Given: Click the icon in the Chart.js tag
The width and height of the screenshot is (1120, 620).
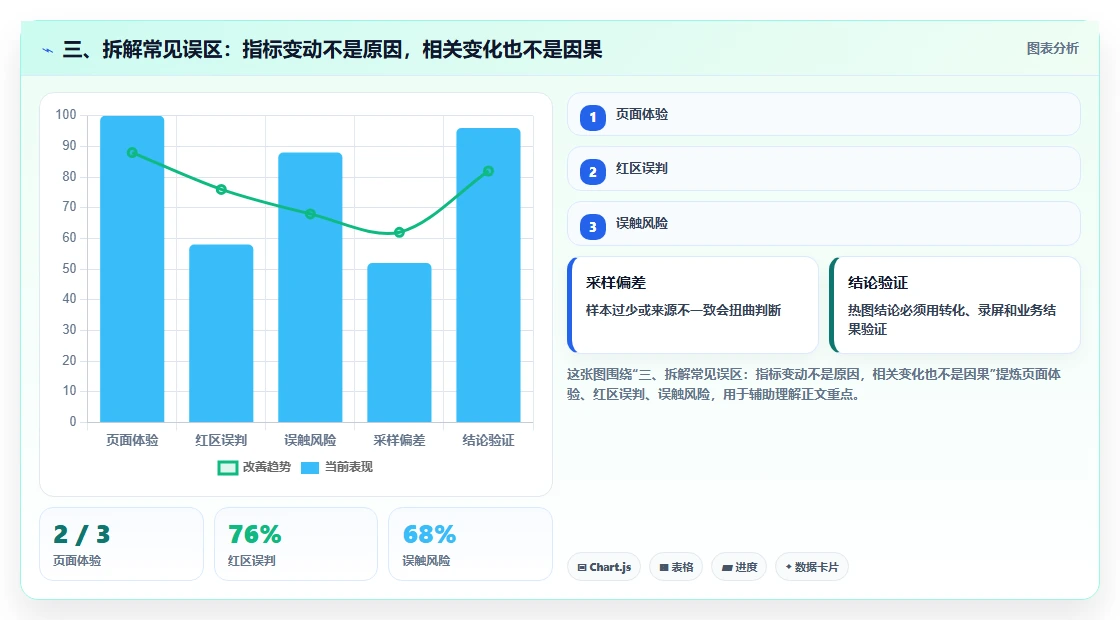Looking at the screenshot, I should pos(582,567).
